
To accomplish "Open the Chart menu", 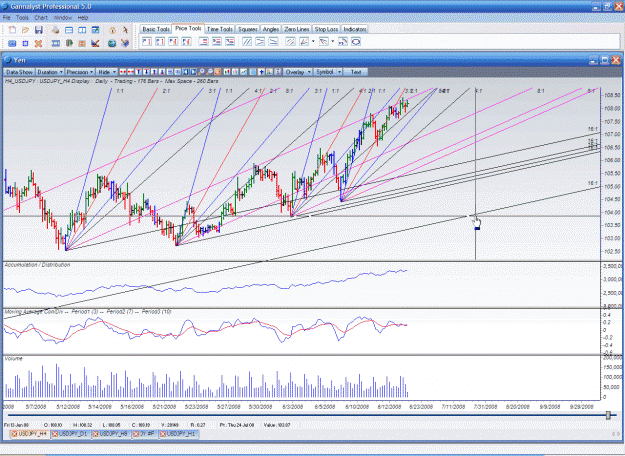I will click(41, 18).
